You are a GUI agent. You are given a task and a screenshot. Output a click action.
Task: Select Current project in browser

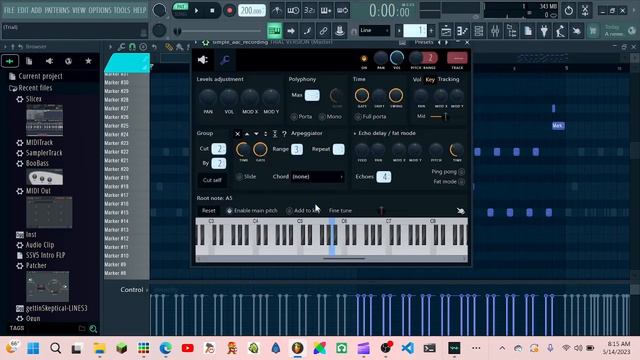pyautogui.click(x=36, y=76)
